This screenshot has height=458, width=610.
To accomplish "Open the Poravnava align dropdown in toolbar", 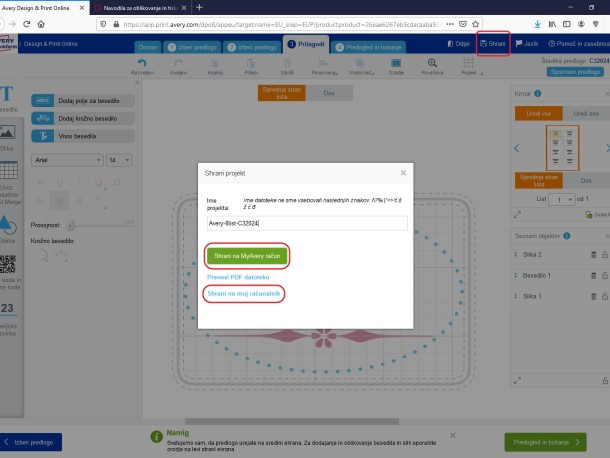I will [324, 66].
